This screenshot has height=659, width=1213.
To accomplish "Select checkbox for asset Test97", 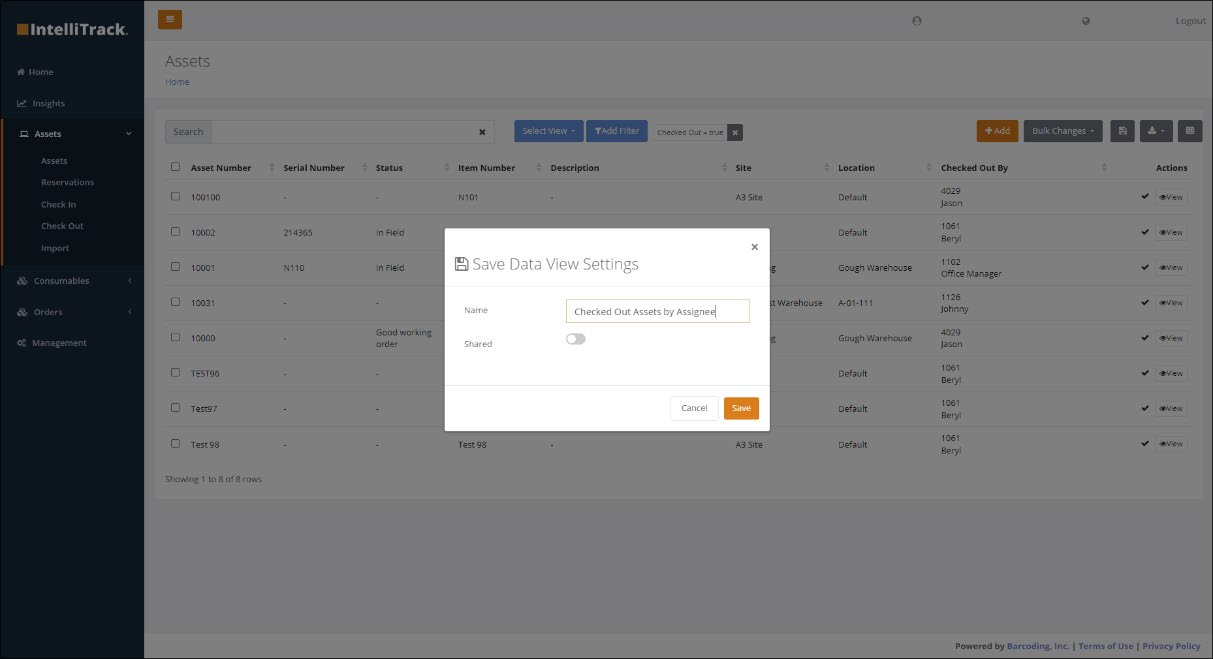I will click(176, 407).
